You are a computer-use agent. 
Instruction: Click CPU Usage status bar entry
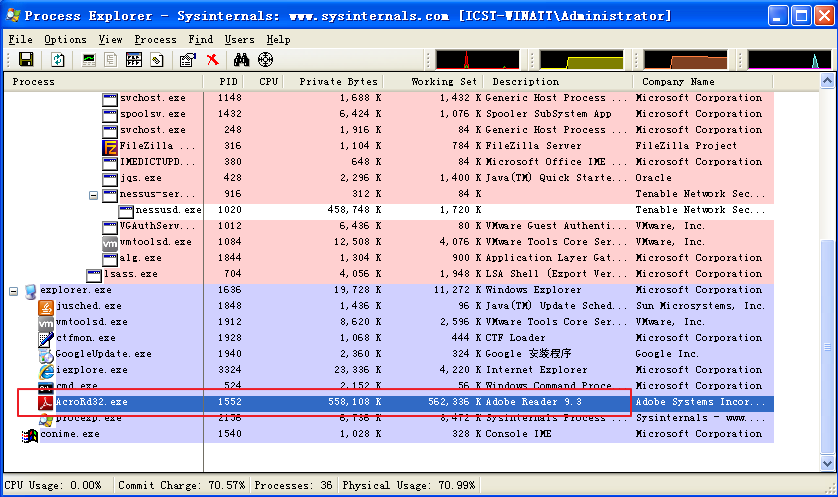pyautogui.click(x=53, y=485)
